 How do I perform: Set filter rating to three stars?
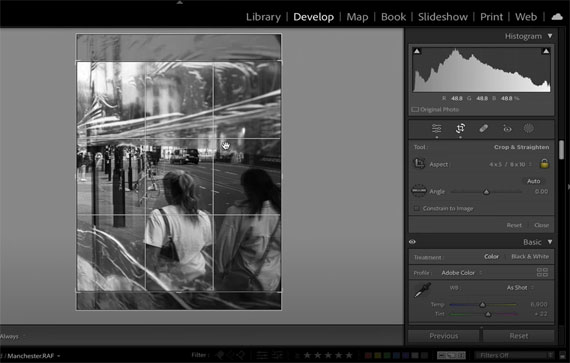(328, 355)
